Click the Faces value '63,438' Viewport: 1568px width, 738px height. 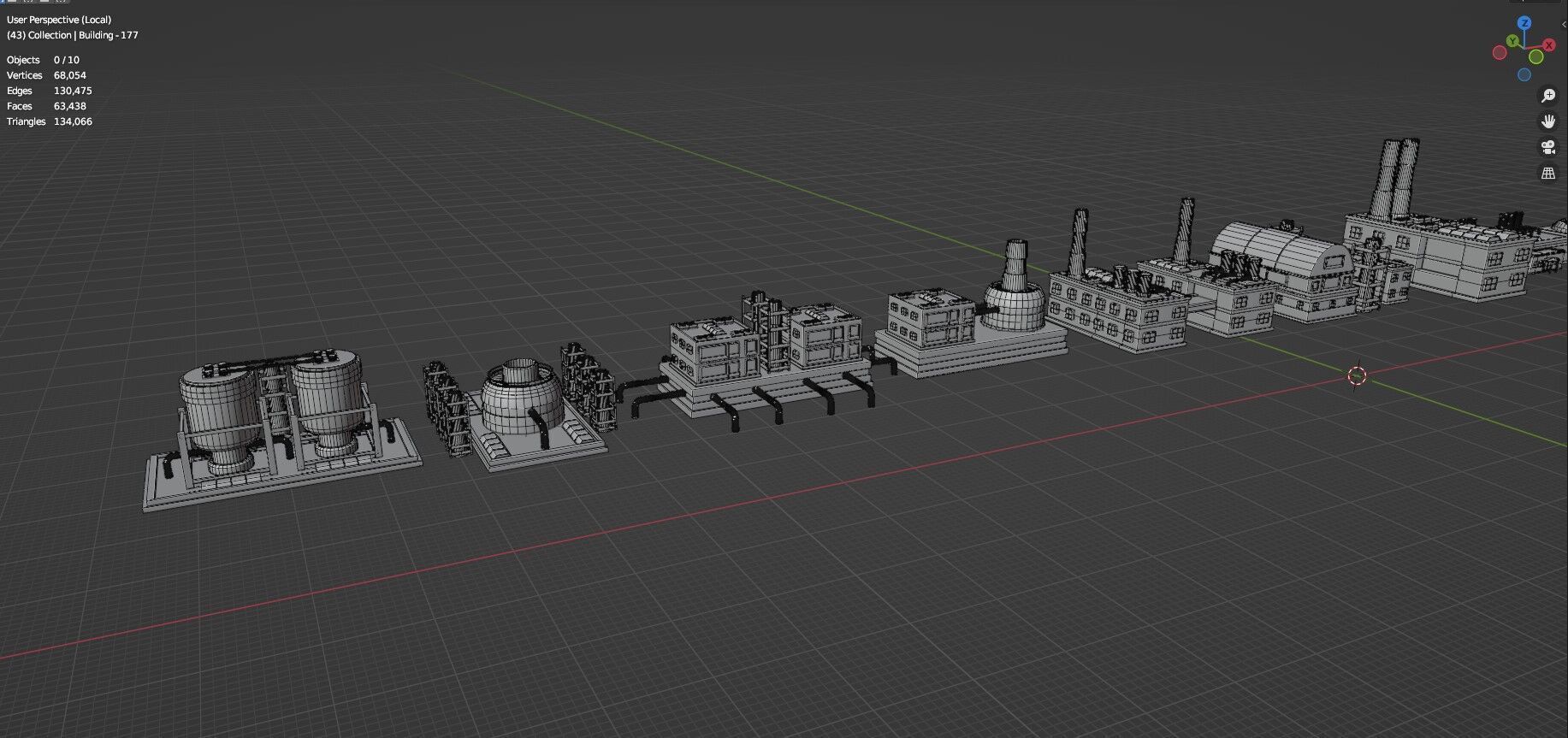point(70,106)
